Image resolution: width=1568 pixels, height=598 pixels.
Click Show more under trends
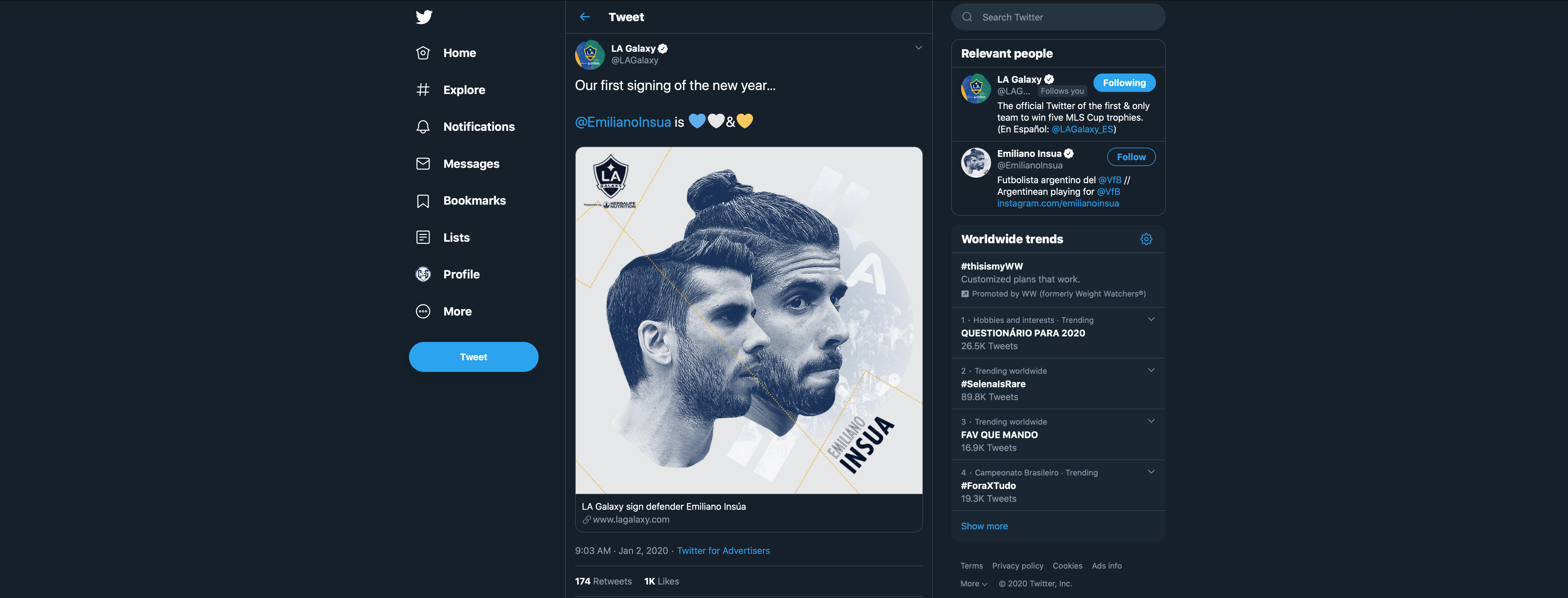pyautogui.click(x=984, y=526)
